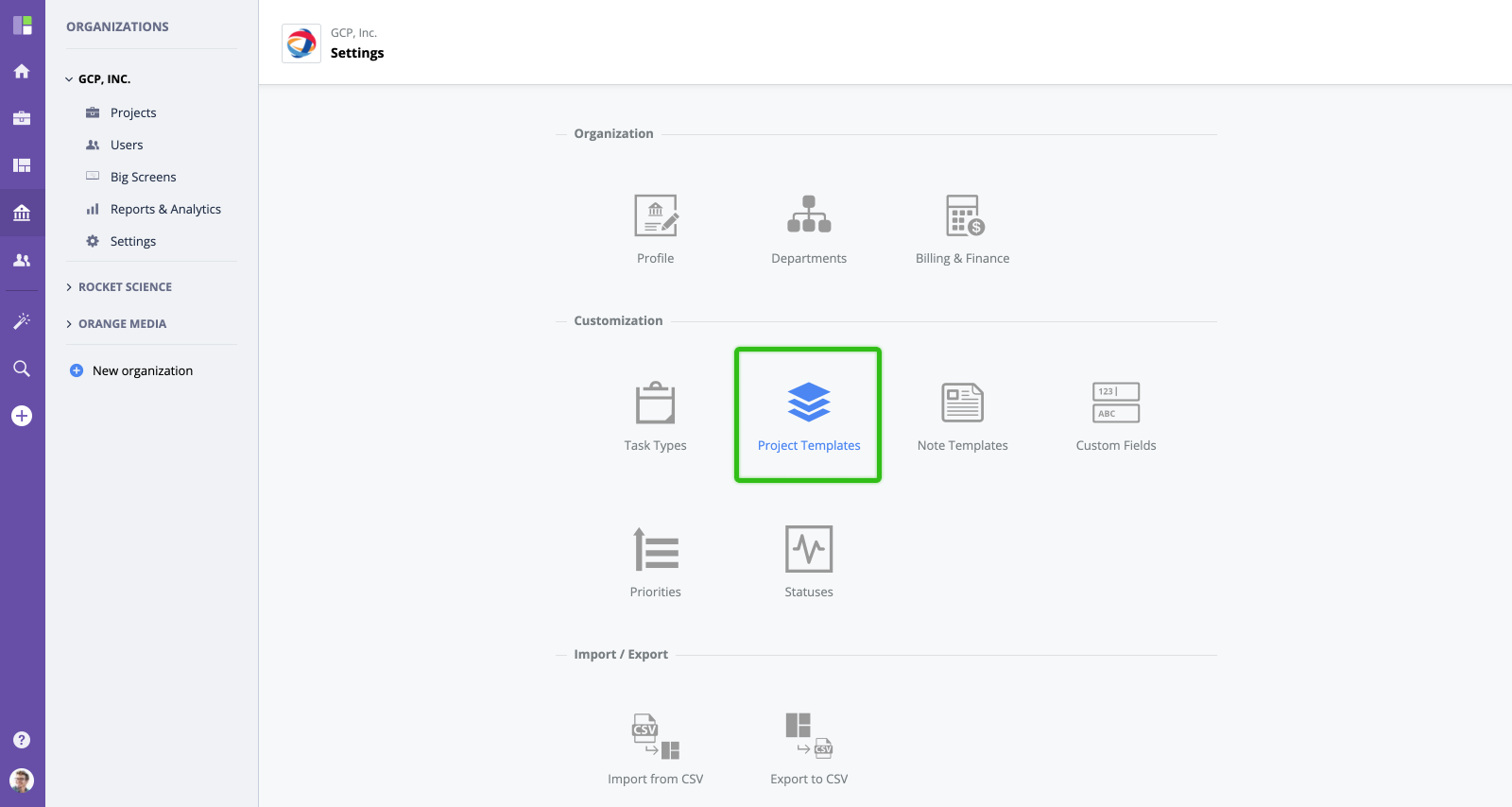Open Projects in the GCP, INC. menu
The width and height of the screenshot is (1512, 807).
(133, 112)
